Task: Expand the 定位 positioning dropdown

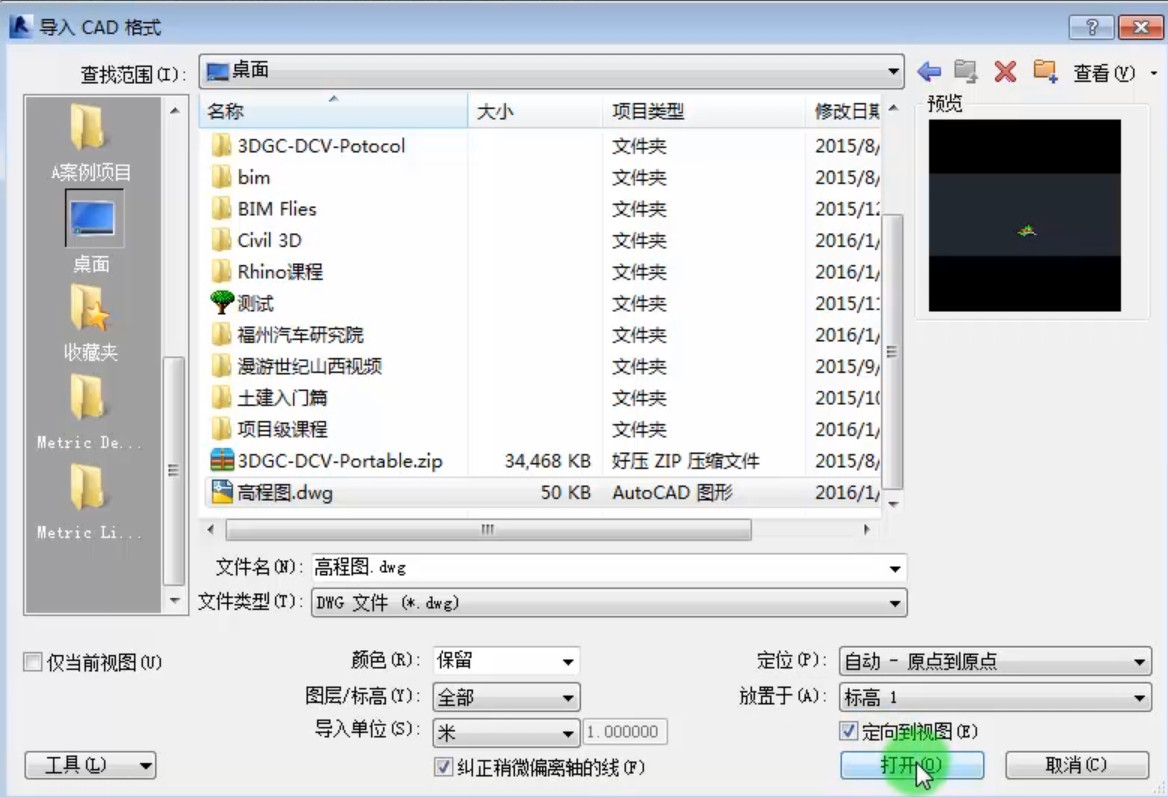Action: coord(995,661)
